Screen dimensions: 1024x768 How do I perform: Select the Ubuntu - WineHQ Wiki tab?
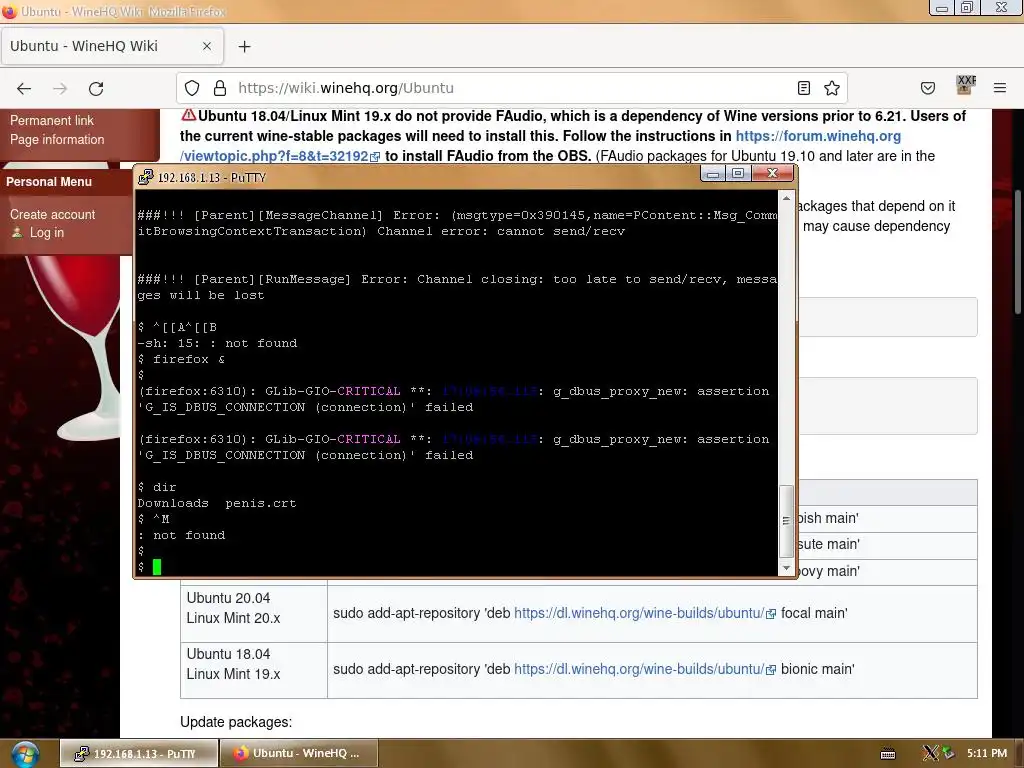[x=112, y=46]
